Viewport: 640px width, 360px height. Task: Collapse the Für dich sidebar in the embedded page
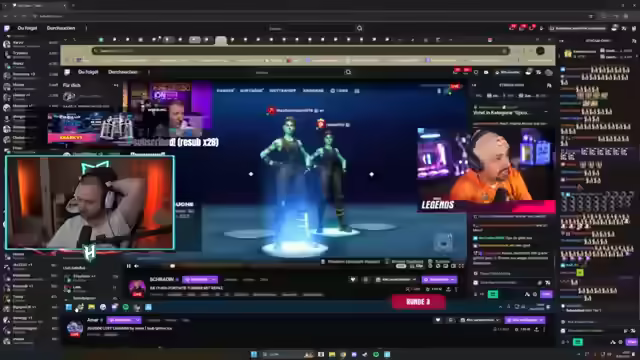(116, 85)
